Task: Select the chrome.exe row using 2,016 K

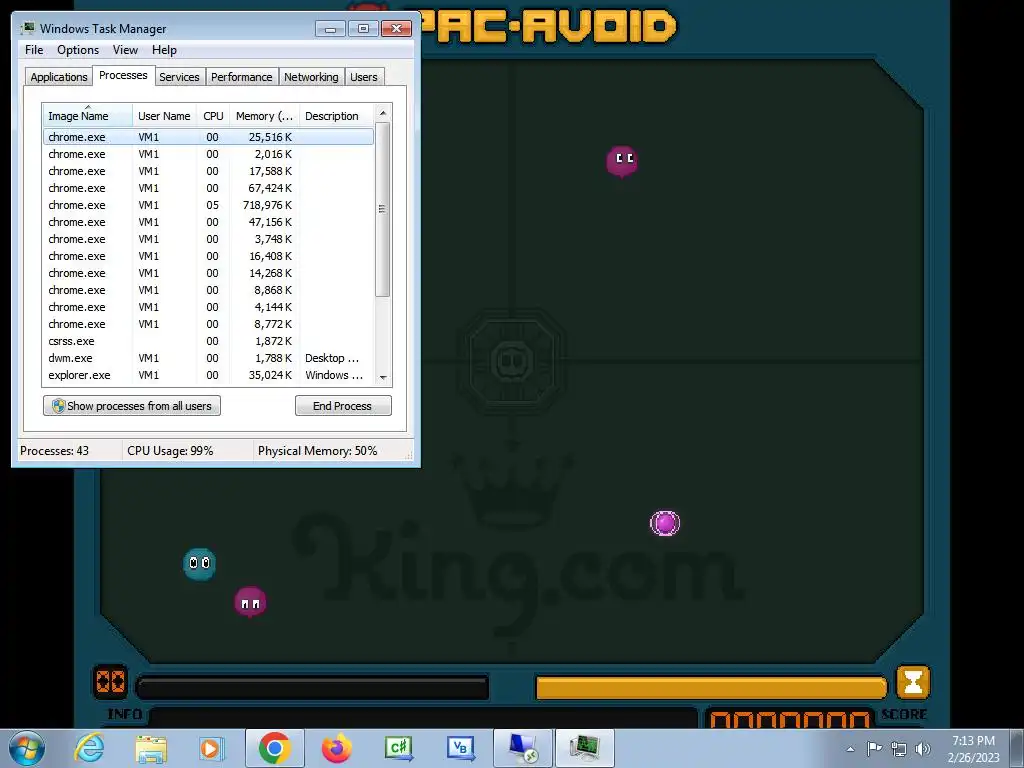Action: click(x=208, y=154)
